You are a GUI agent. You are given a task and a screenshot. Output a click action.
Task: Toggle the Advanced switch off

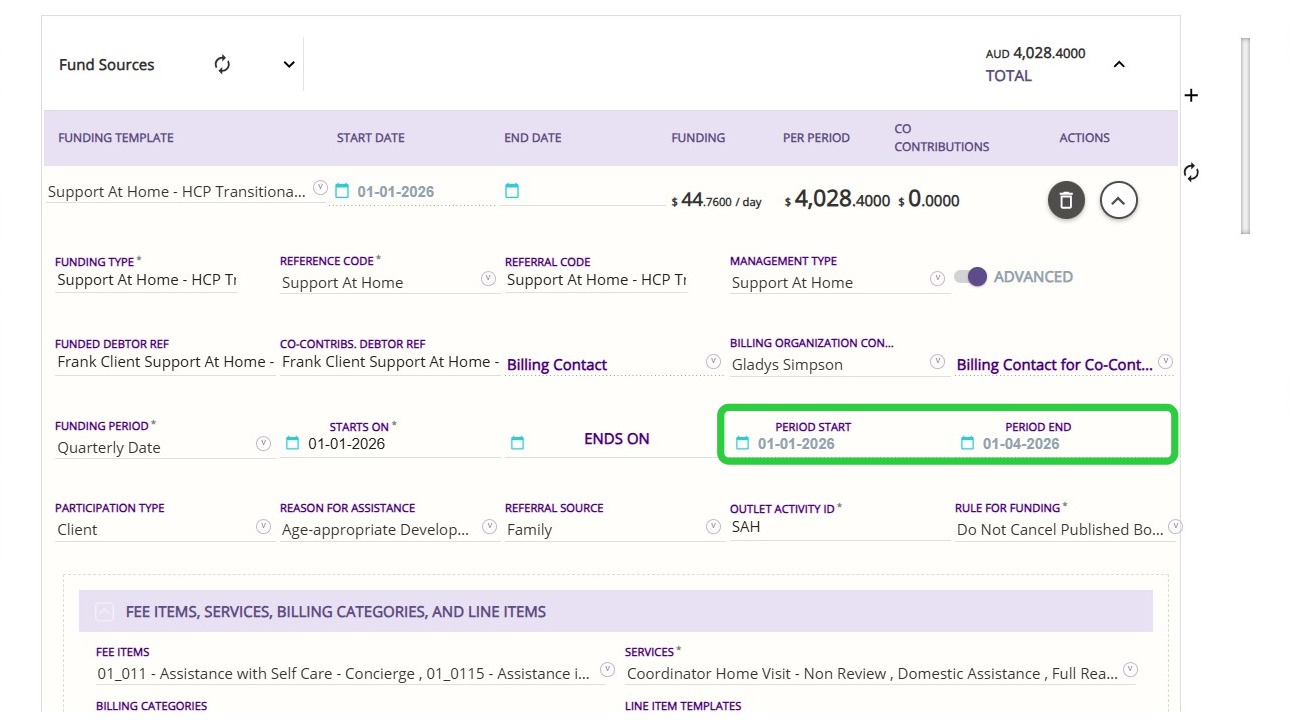(970, 277)
